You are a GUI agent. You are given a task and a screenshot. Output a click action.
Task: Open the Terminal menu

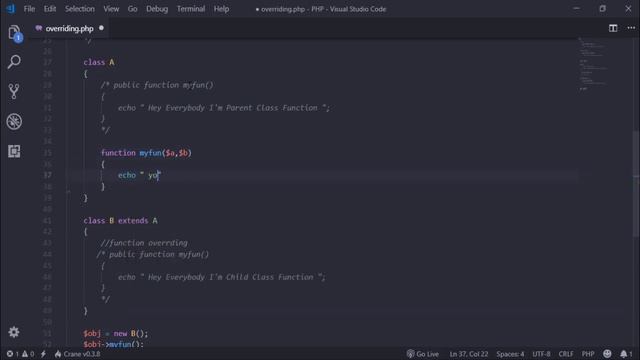[x=191, y=9]
